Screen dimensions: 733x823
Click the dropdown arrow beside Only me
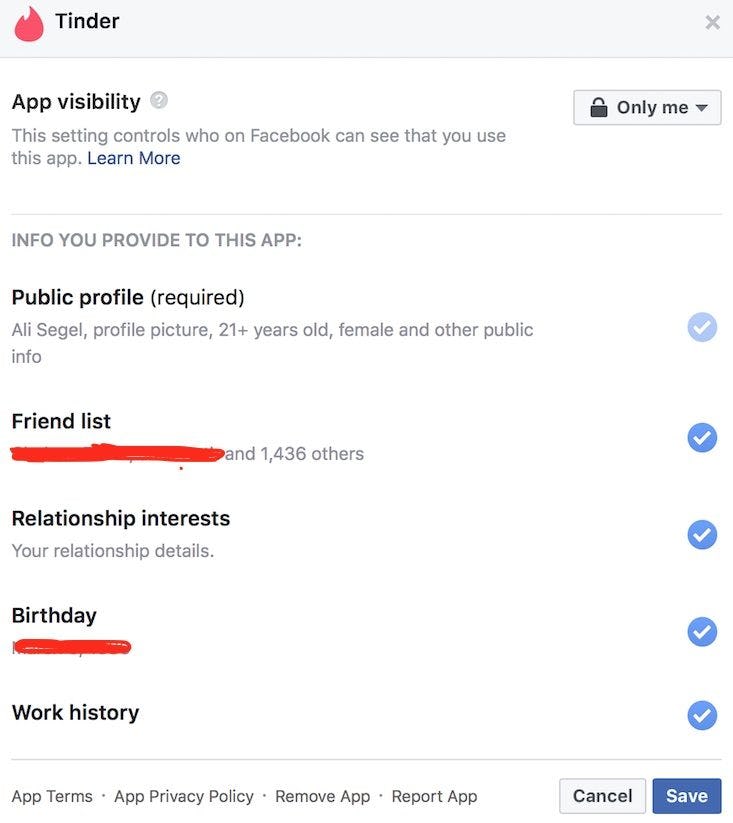701,108
